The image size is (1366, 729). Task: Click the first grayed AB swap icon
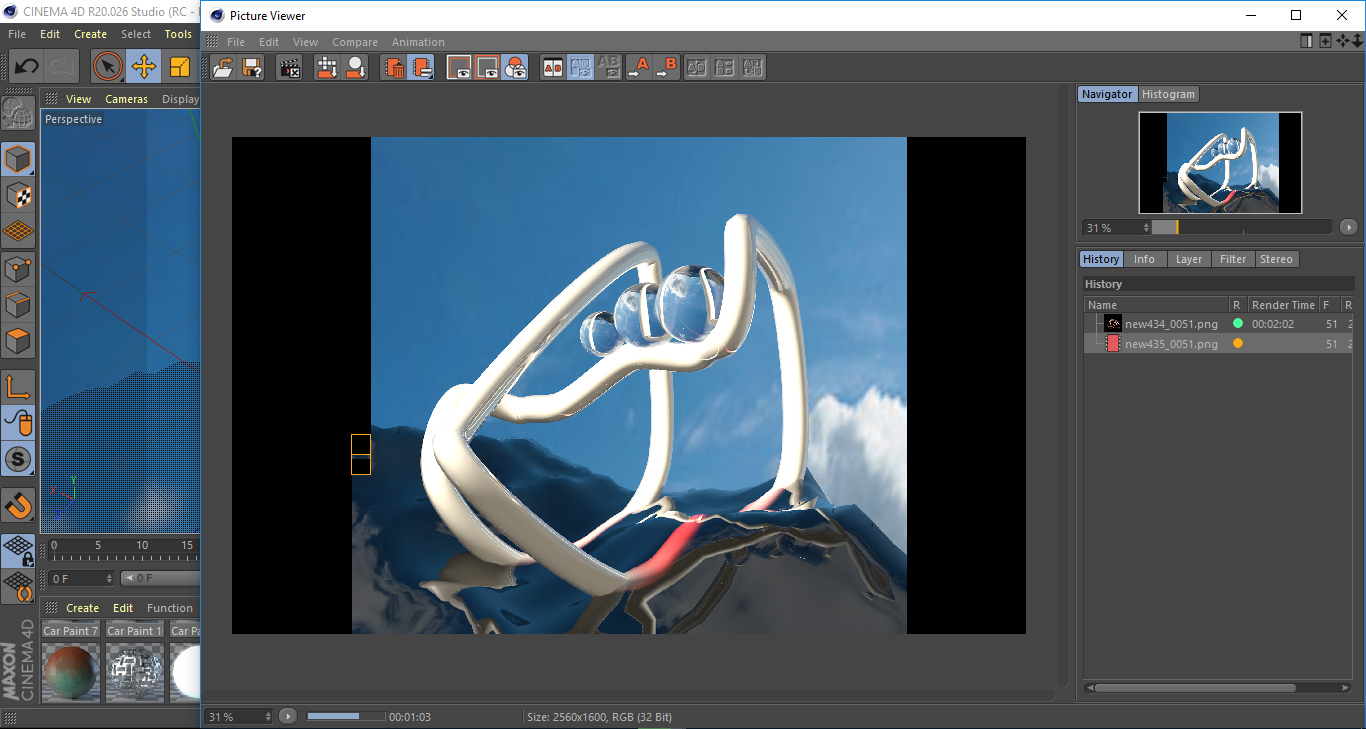coord(697,67)
